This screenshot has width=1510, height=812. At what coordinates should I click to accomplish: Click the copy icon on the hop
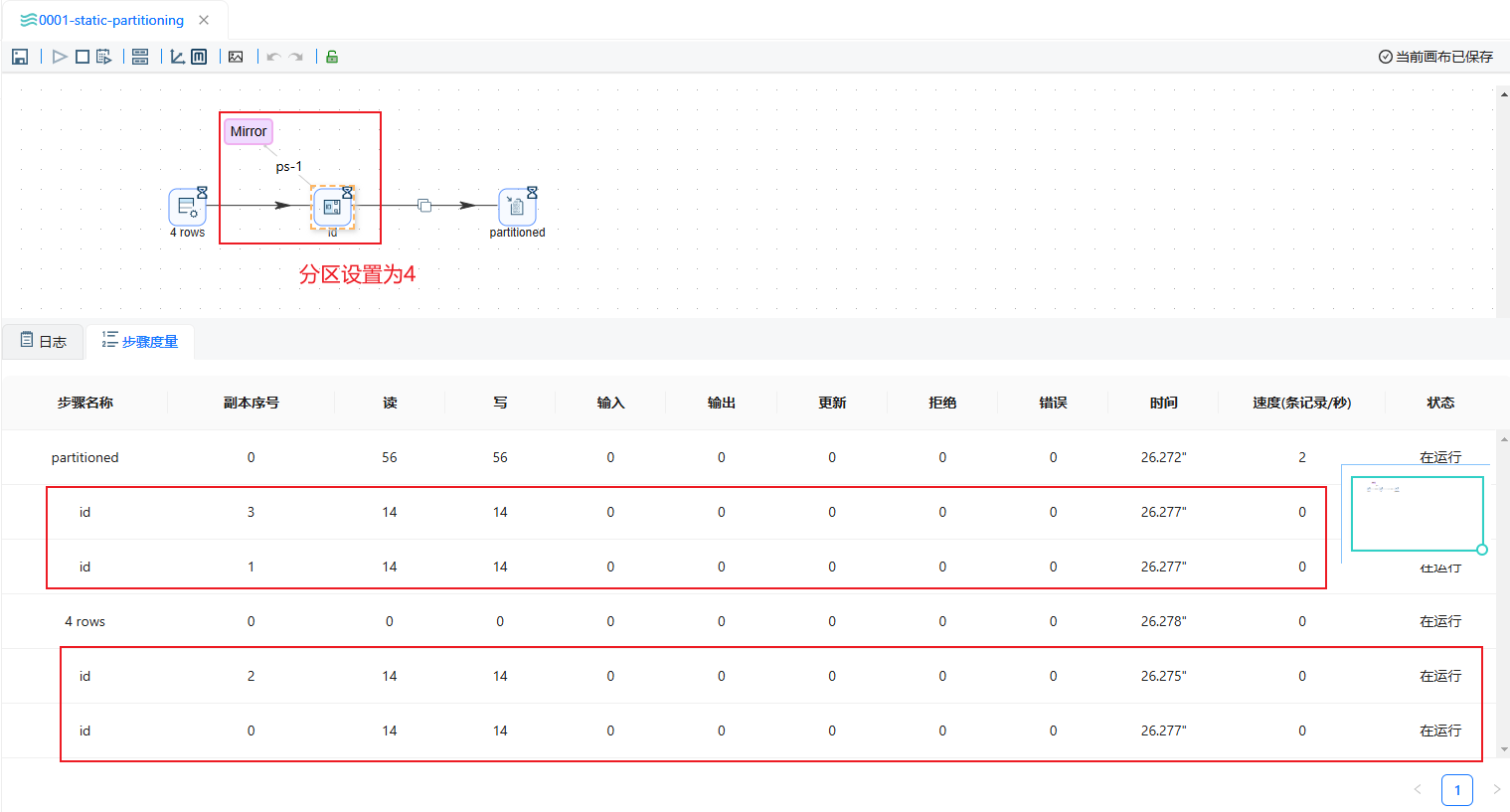(424, 206)
